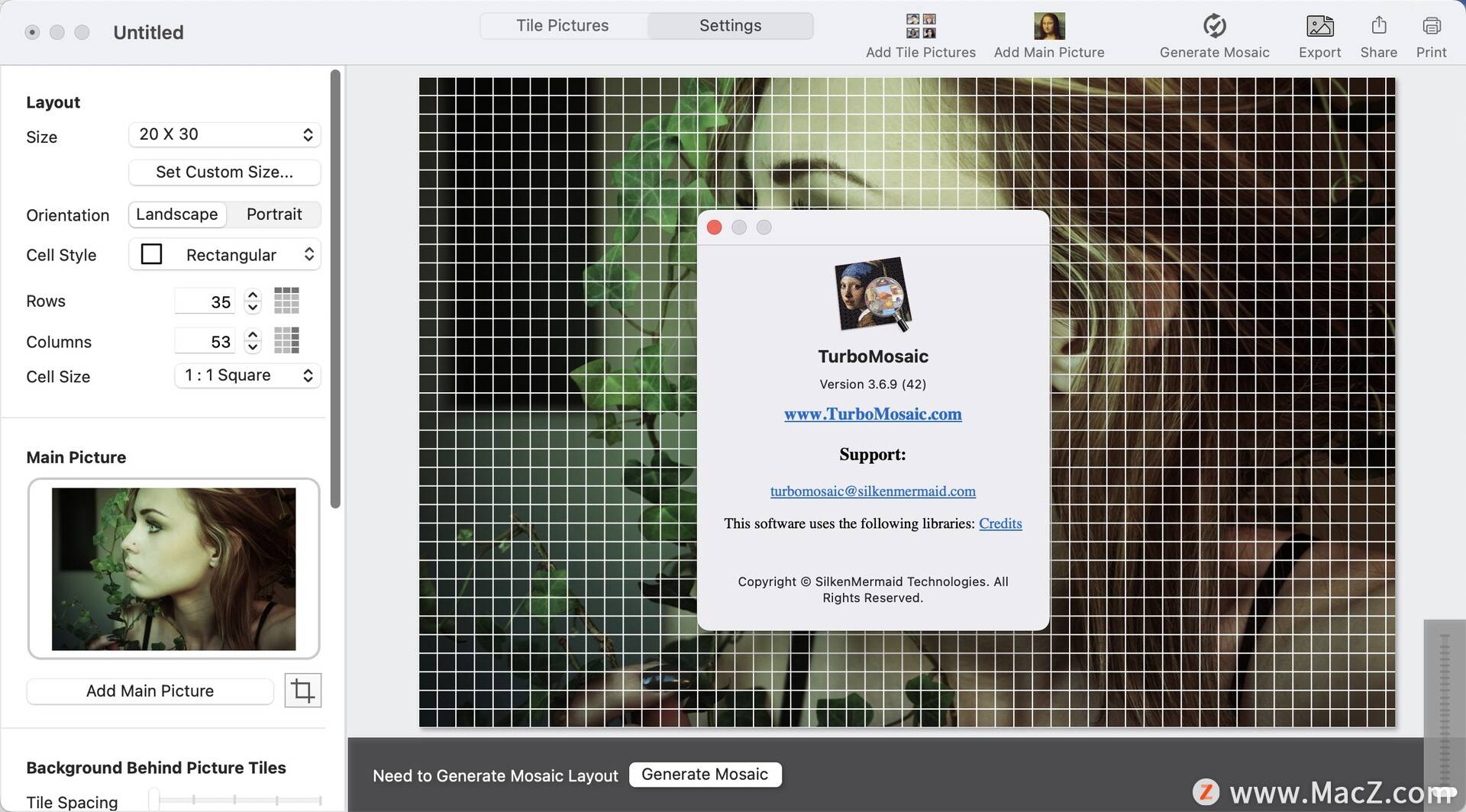Close the About TurboMosaic dialog
This screenshot has width=1466, height=812.
coord(715,227)
